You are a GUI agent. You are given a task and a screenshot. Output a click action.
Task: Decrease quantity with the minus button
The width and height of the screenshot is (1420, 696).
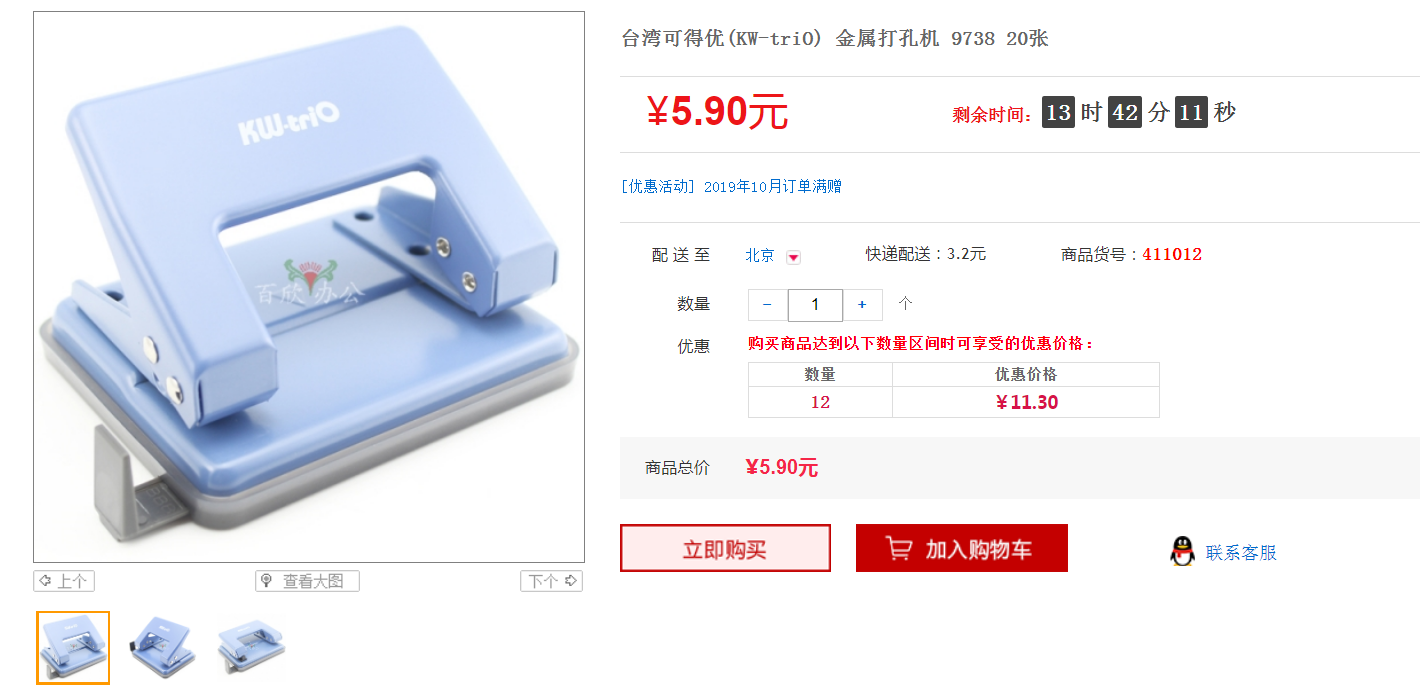point(767,305)
